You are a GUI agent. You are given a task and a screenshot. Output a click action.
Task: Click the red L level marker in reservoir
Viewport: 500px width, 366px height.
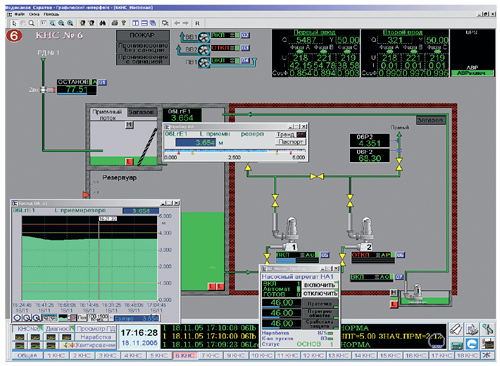(x=129, y=161)
